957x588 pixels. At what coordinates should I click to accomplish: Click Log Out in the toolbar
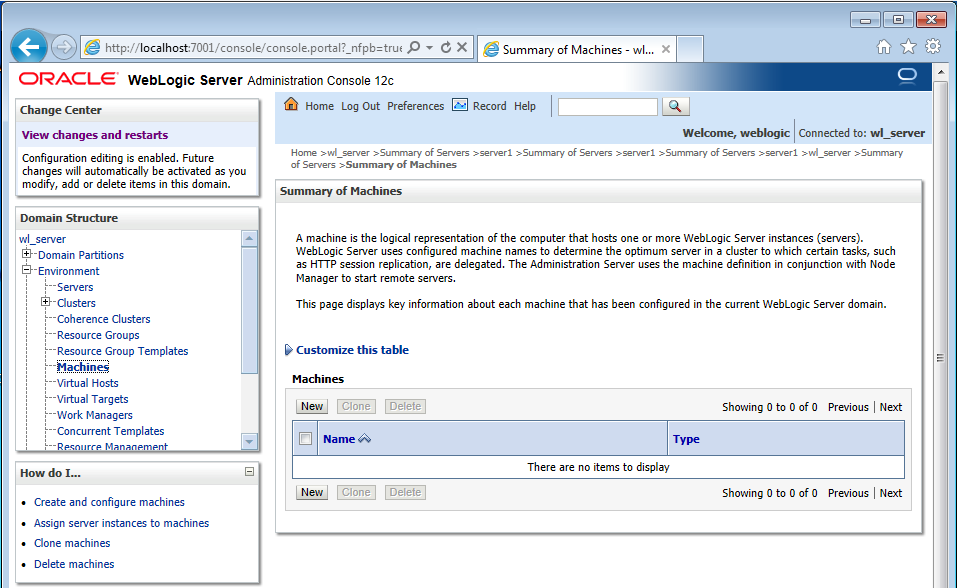(x=360, y=106)
